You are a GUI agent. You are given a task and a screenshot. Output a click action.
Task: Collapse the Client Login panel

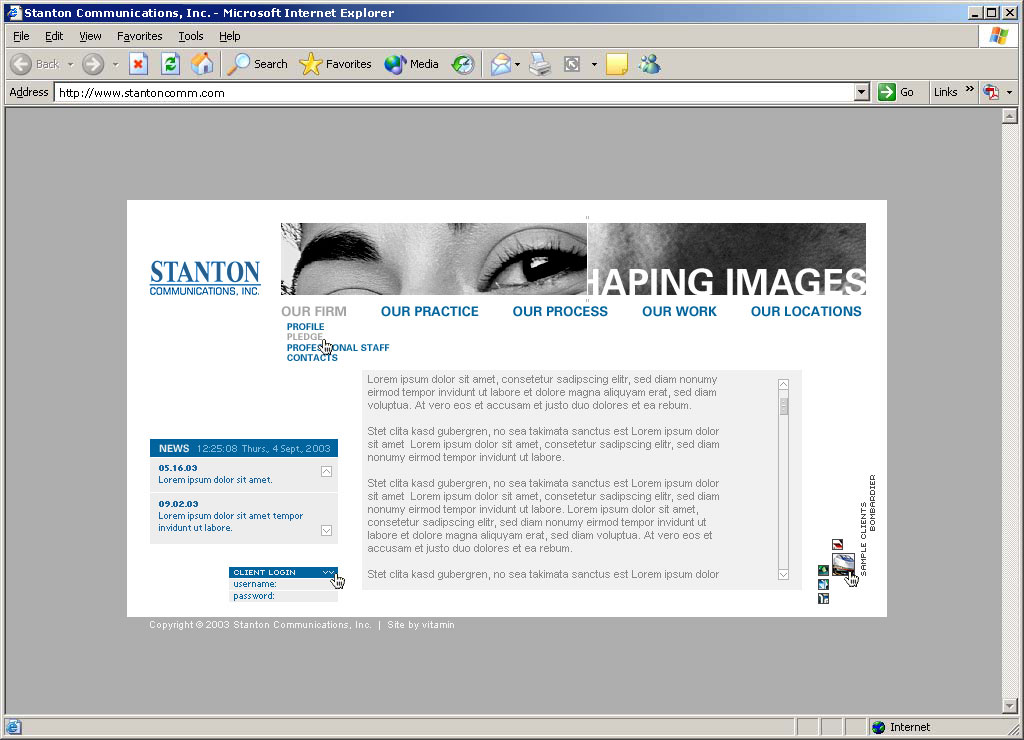[x=328, y=572]
